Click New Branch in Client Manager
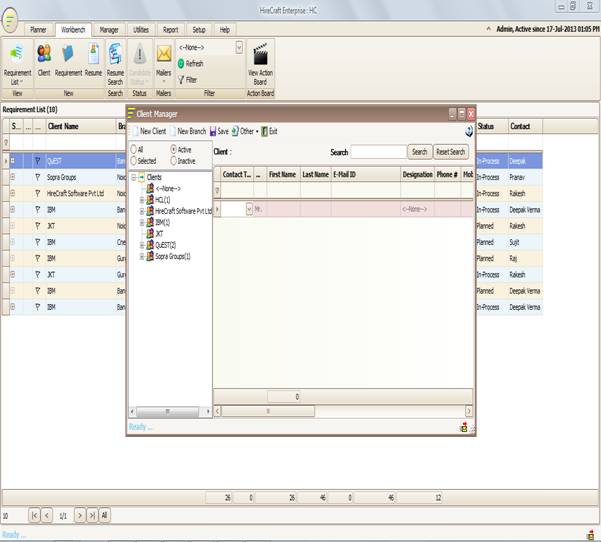The width and height of the screenshot is (601, 542). 188,131
